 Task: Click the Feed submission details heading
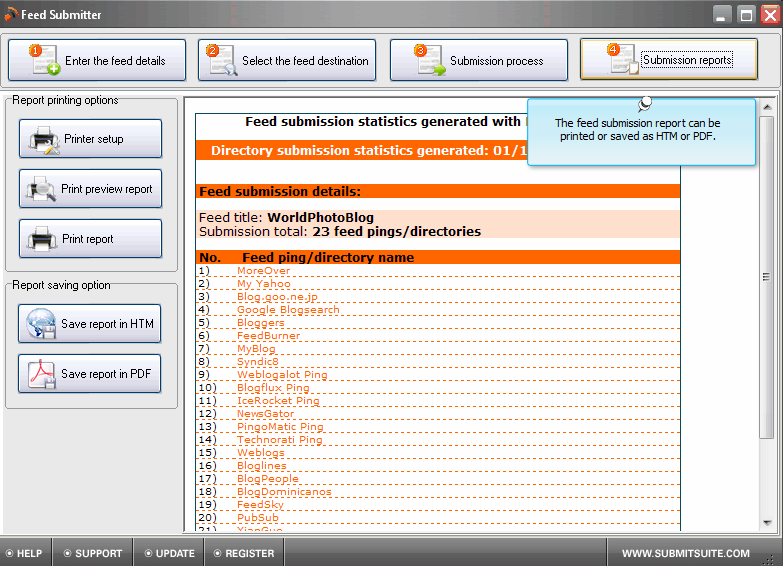(x=280, y=191)
